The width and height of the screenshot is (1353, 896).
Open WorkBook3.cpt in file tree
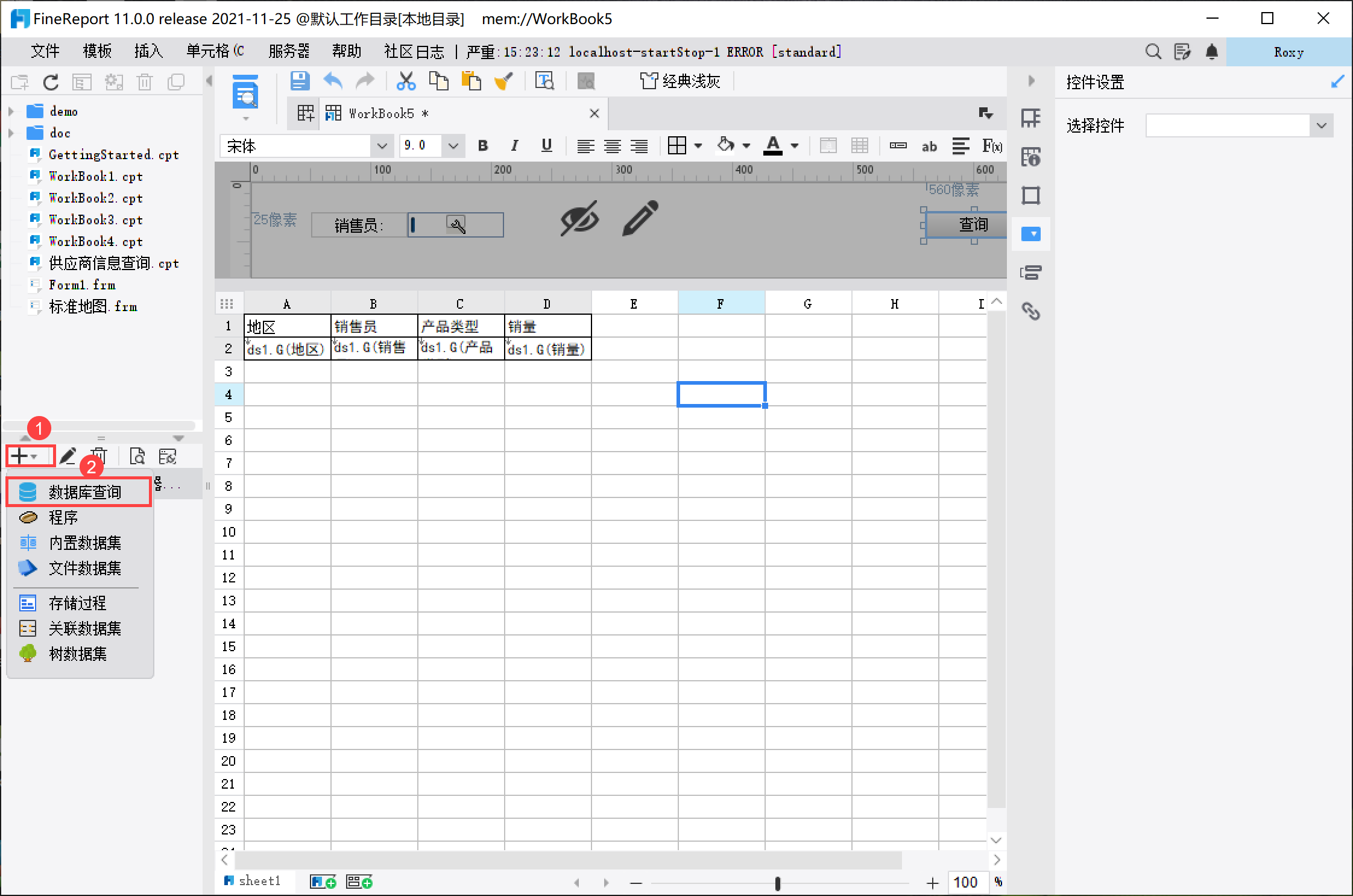coord(95,219)
